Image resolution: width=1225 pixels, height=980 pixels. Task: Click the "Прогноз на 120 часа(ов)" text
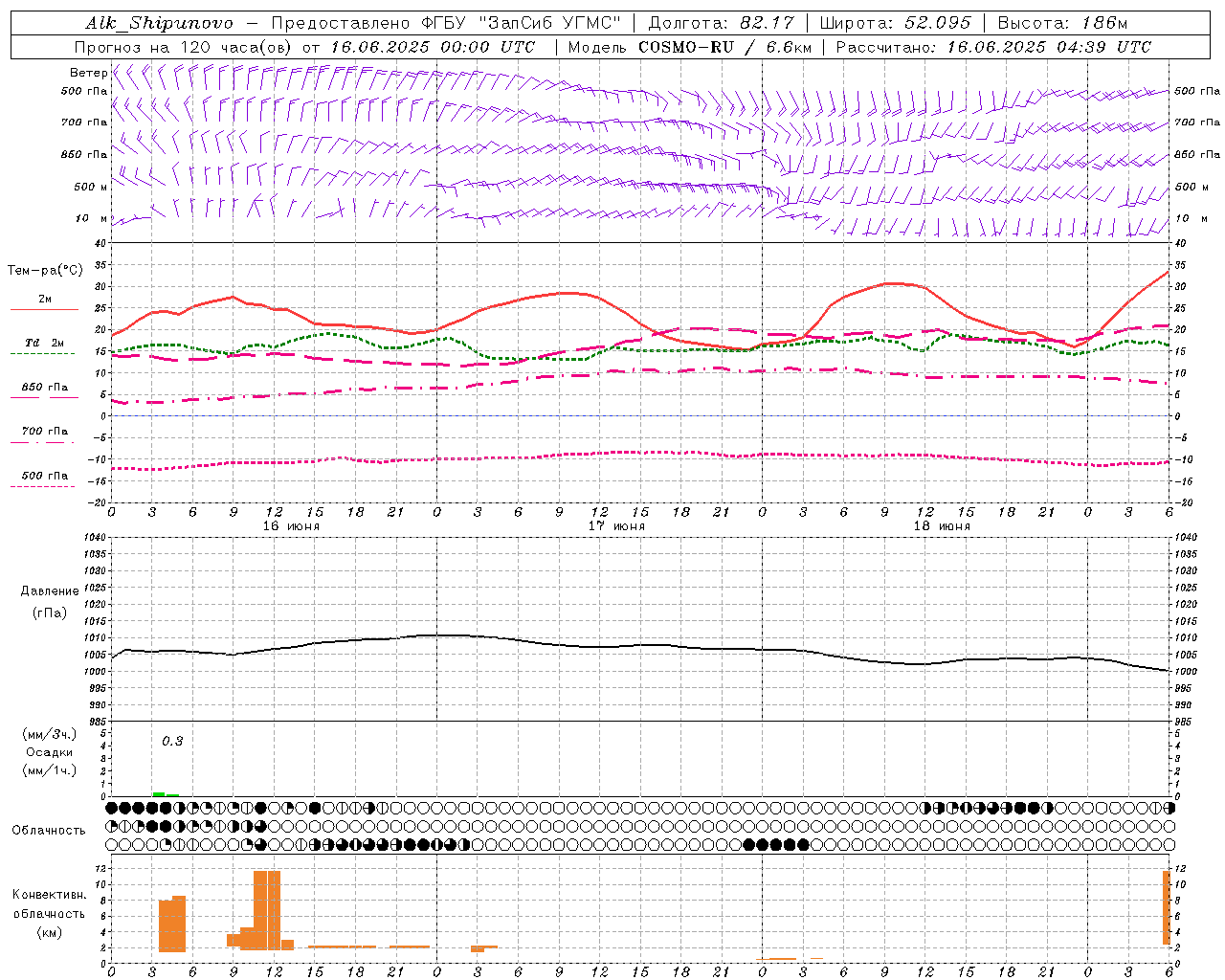point(184,47)
